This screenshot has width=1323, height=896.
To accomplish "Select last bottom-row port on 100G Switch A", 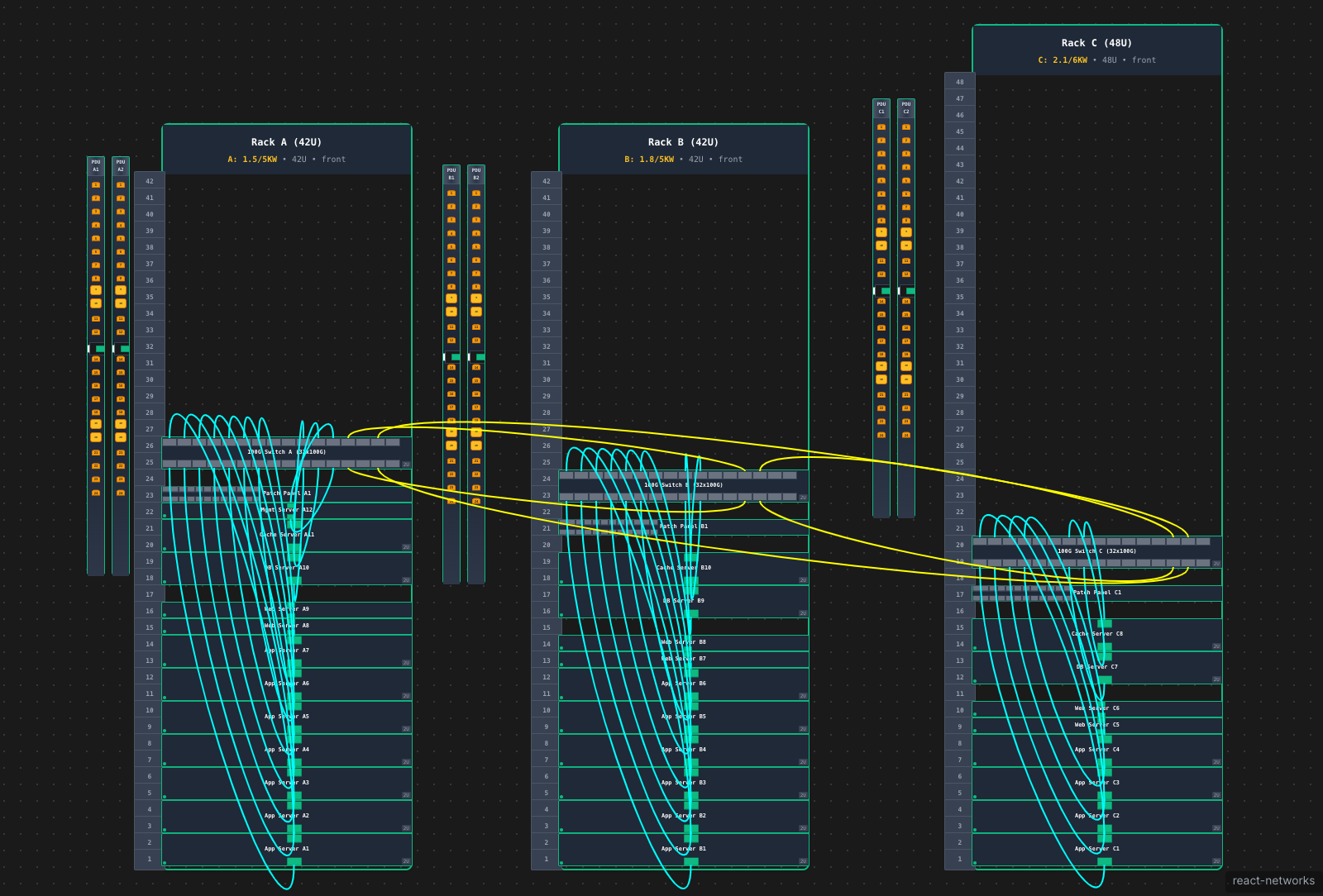I will [x=393, y=464].
